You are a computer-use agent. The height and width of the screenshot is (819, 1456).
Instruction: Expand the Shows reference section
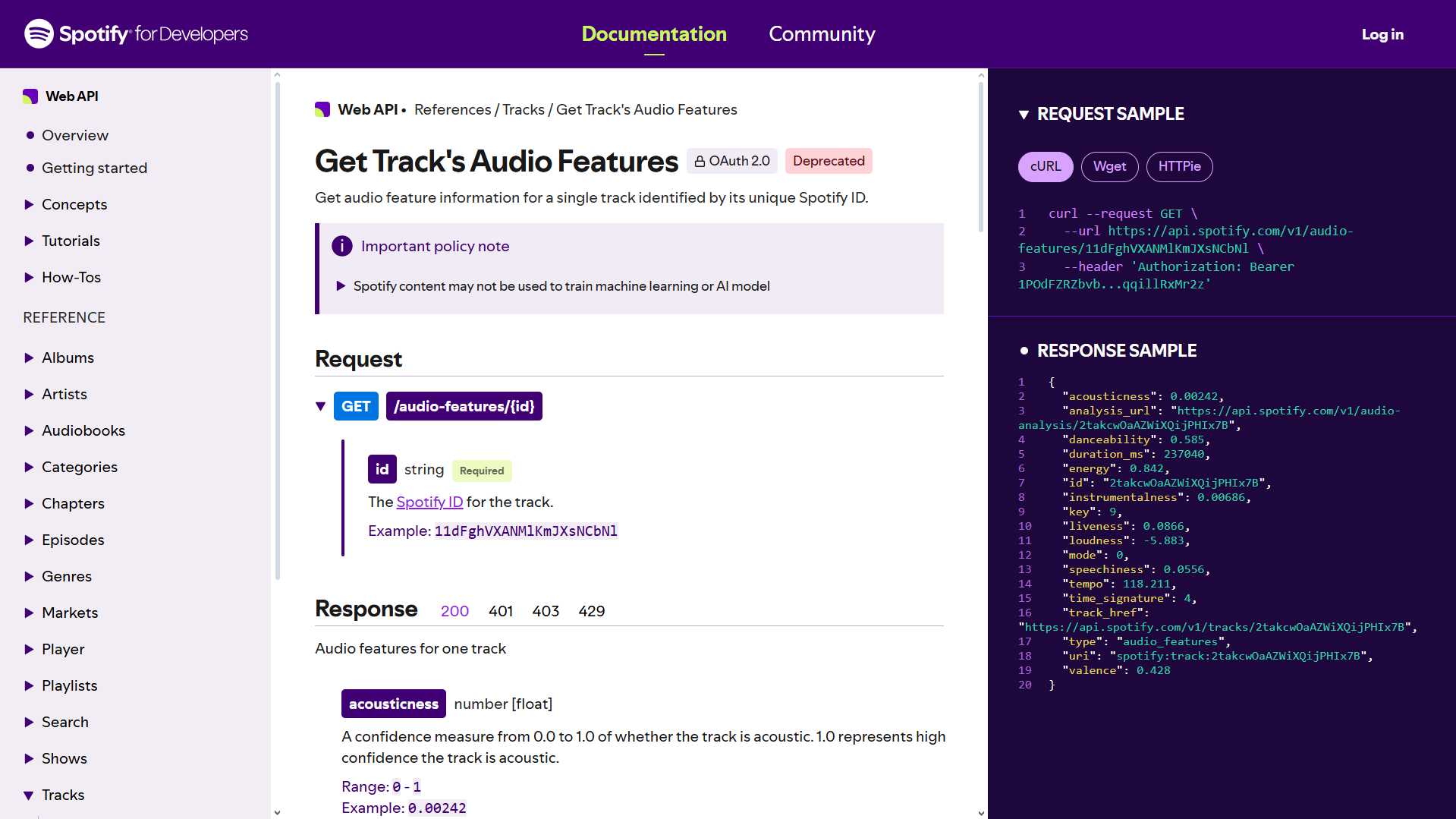pyautogui.click(x=29, y=758)
